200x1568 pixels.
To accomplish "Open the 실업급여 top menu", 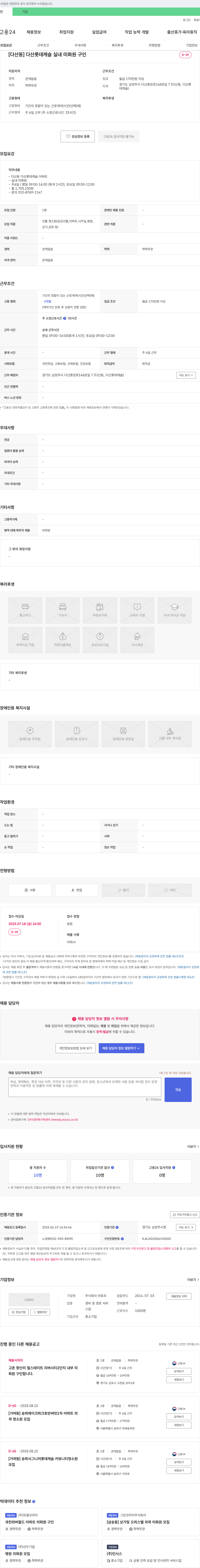I will (99, 32).
